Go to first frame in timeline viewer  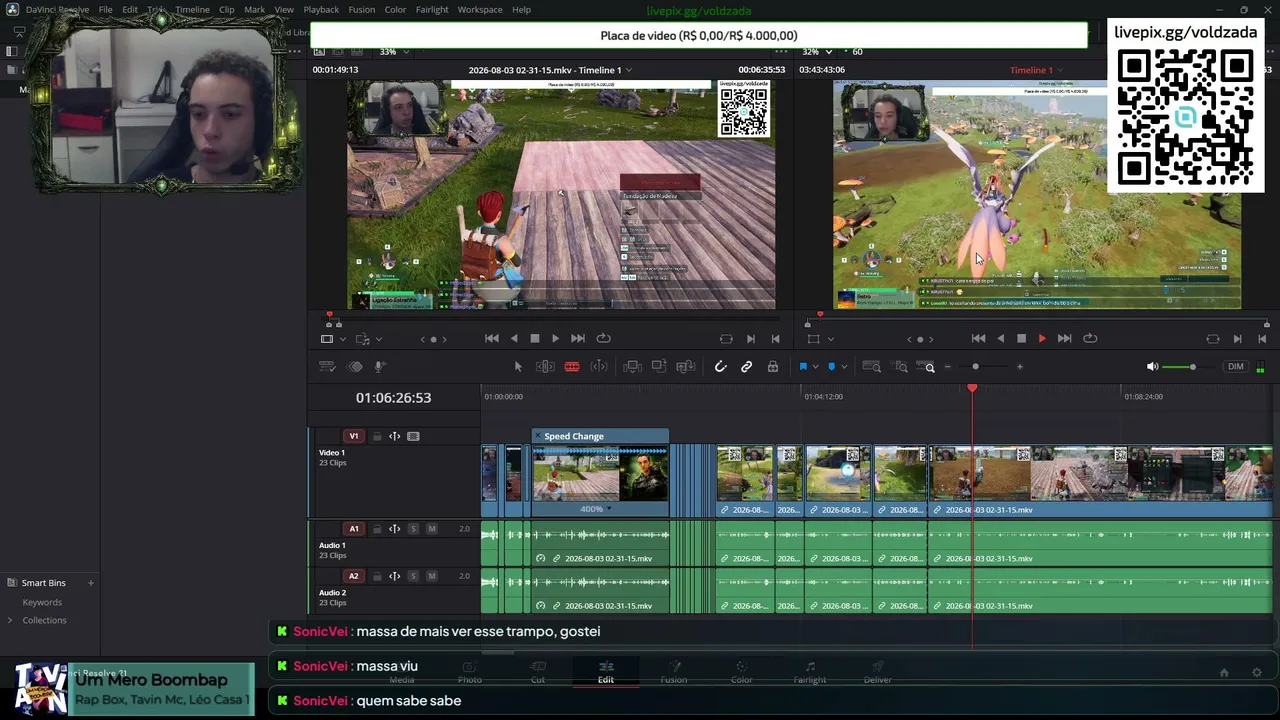[978, 339]
